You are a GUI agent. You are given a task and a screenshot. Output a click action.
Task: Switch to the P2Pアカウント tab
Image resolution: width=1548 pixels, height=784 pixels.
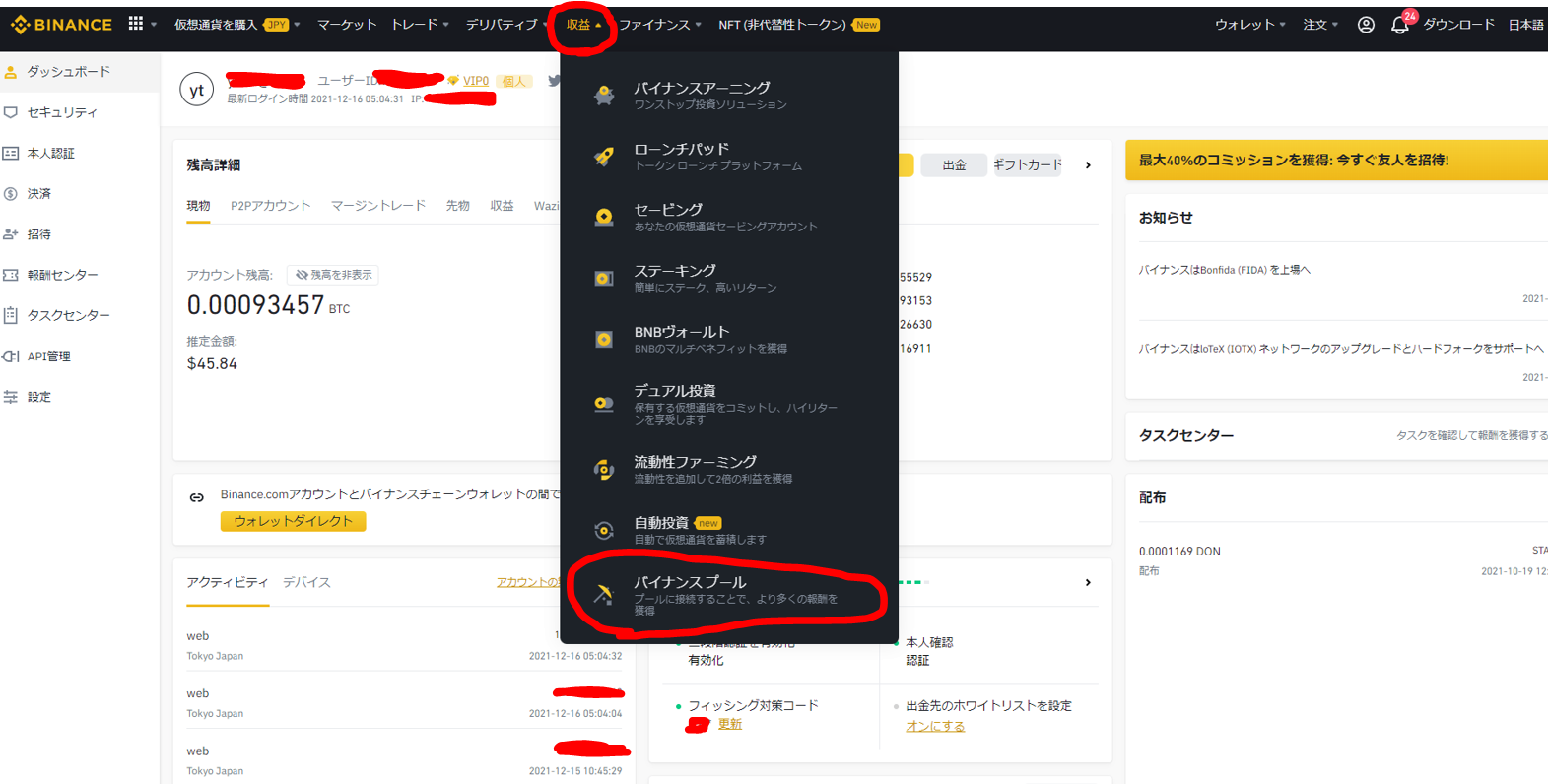tap(270, 206)
